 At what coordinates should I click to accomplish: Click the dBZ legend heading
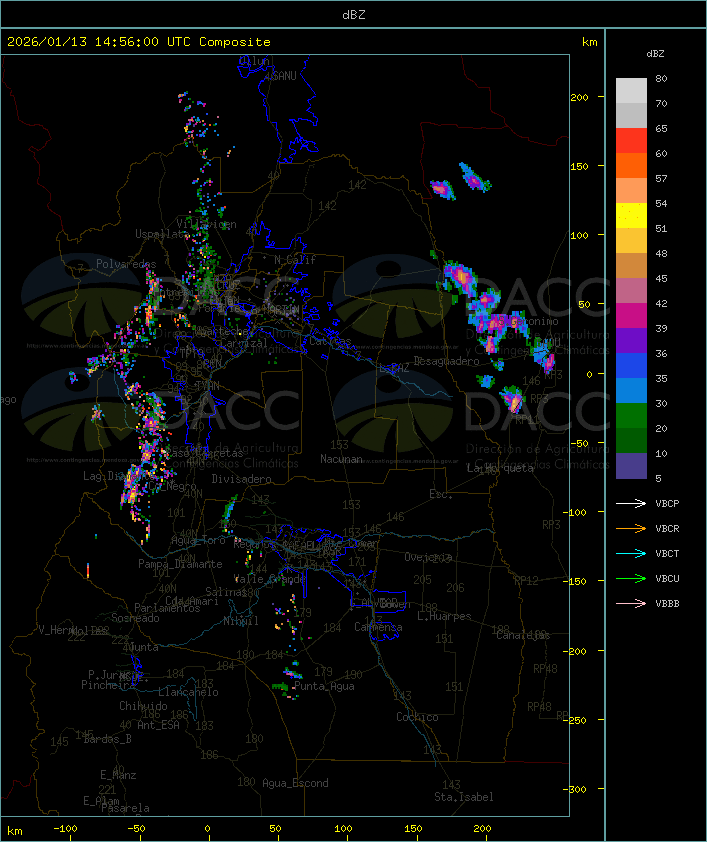click(655, 54)
